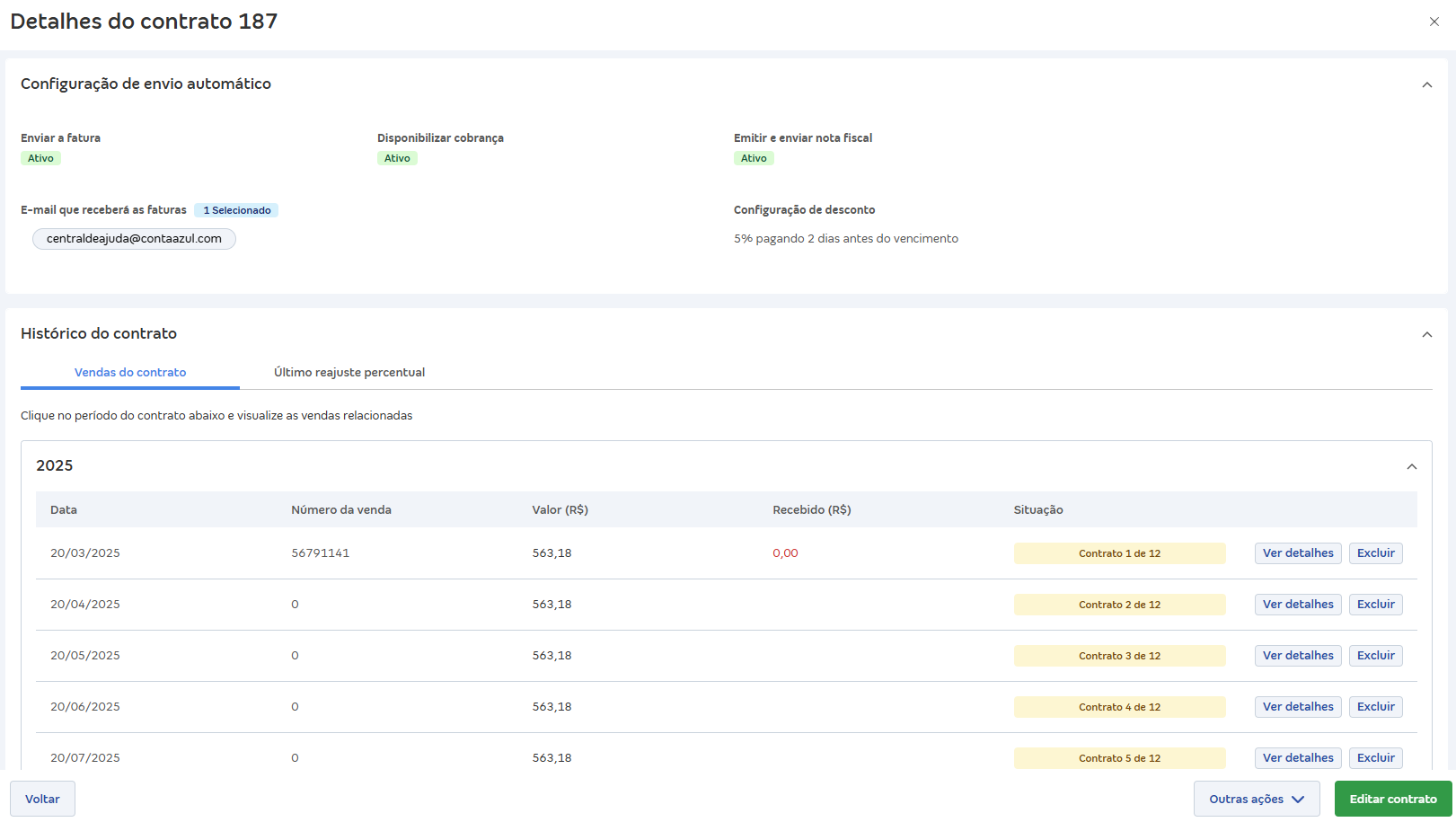Image resolution: width=1456 pixels, height=822 pixels.
Task: Delete the 20/05/2025 sale with Excluir
Action: [1375, 656]
